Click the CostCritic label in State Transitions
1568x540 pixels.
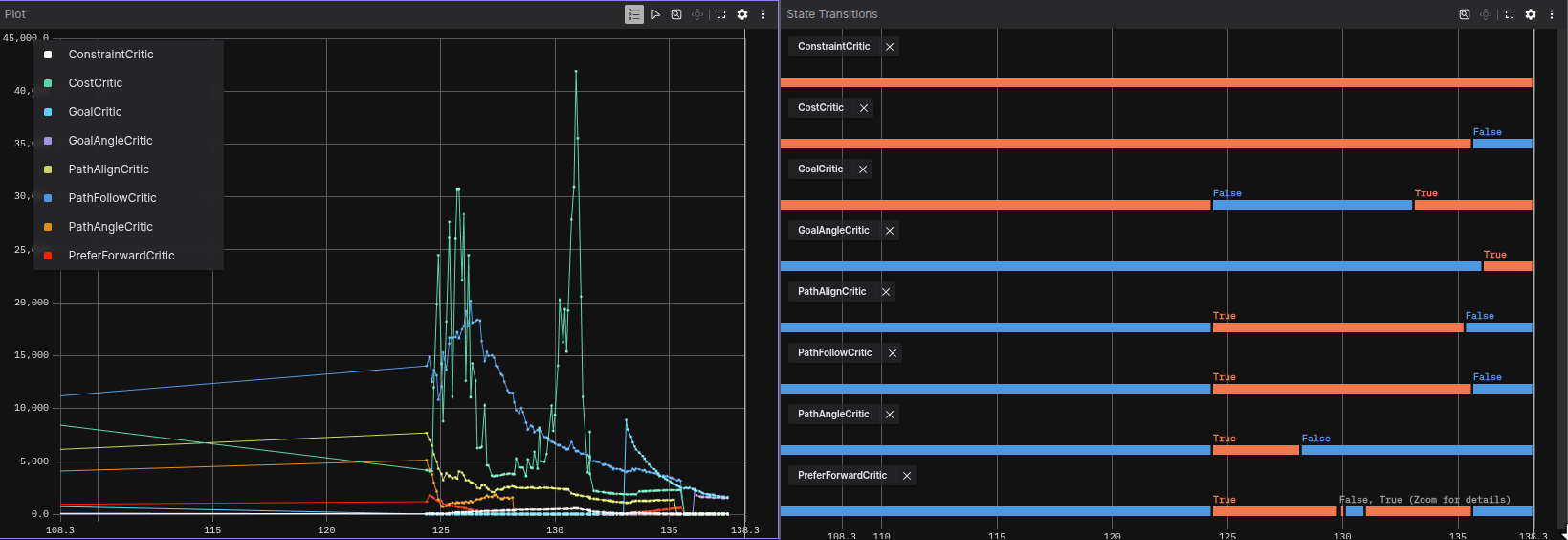(x=821, y=108)
